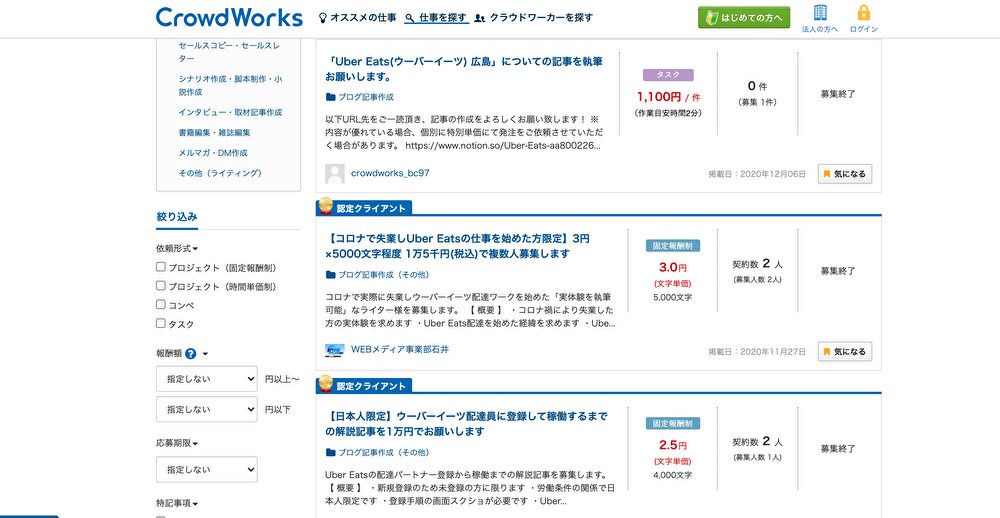The height and width of the screenshot is (518, 1000).
Task: Open the Uber Eats 広島 article job title
Action: tap(464, 69)
